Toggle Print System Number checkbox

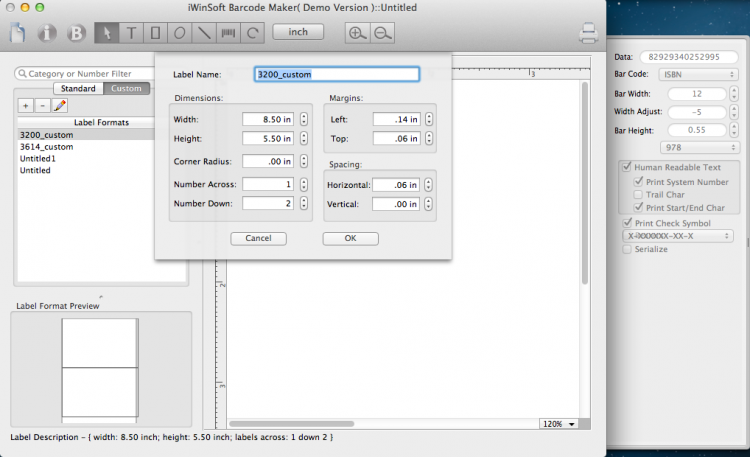click(x=638, y=182)
